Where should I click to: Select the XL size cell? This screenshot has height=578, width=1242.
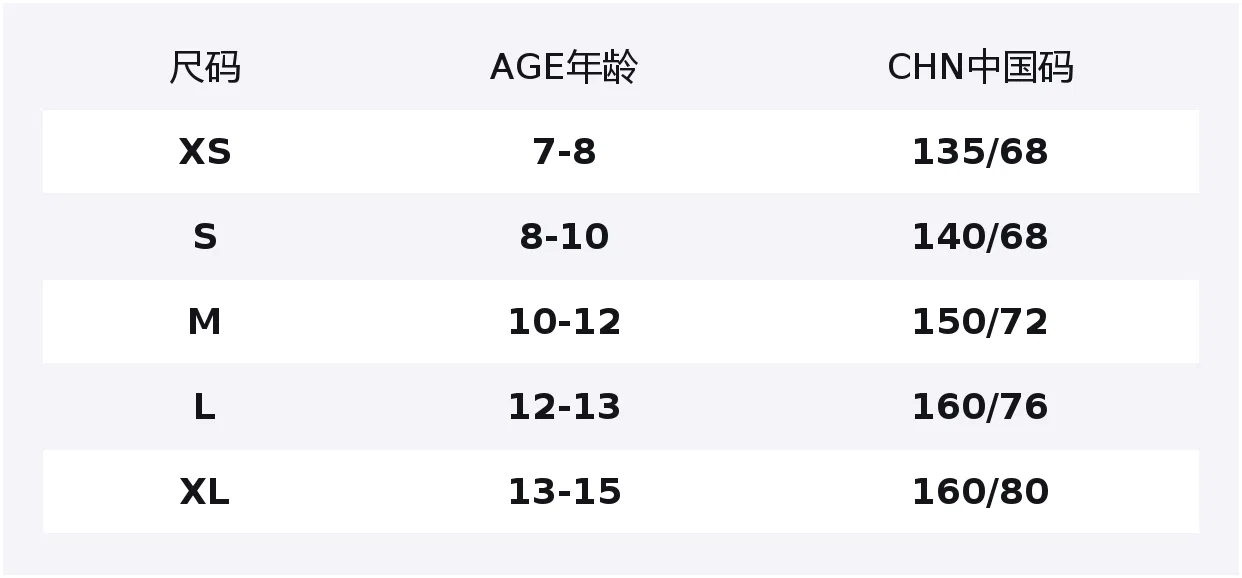tap(204, 492)
